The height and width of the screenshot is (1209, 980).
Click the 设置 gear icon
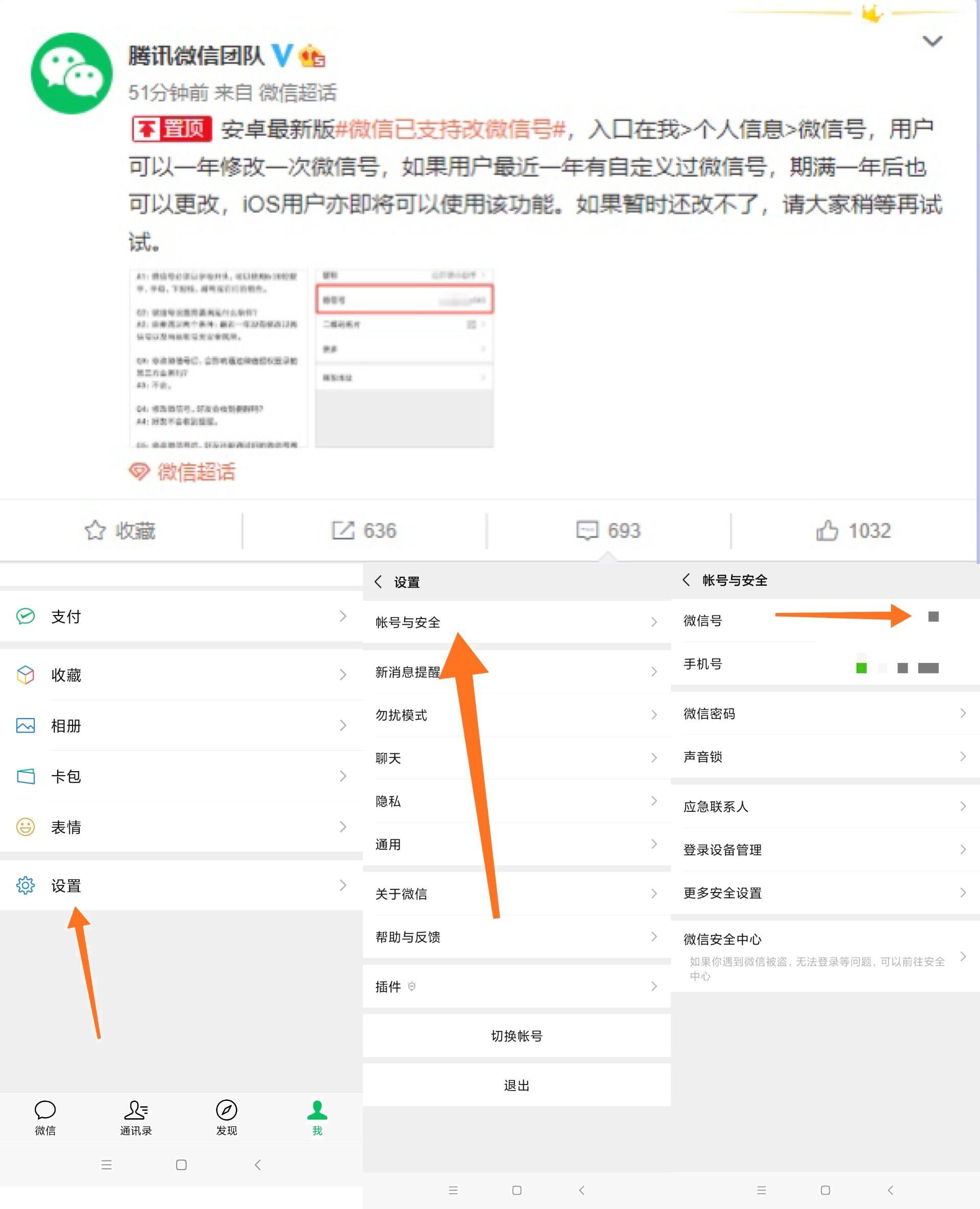pos(26,885)
